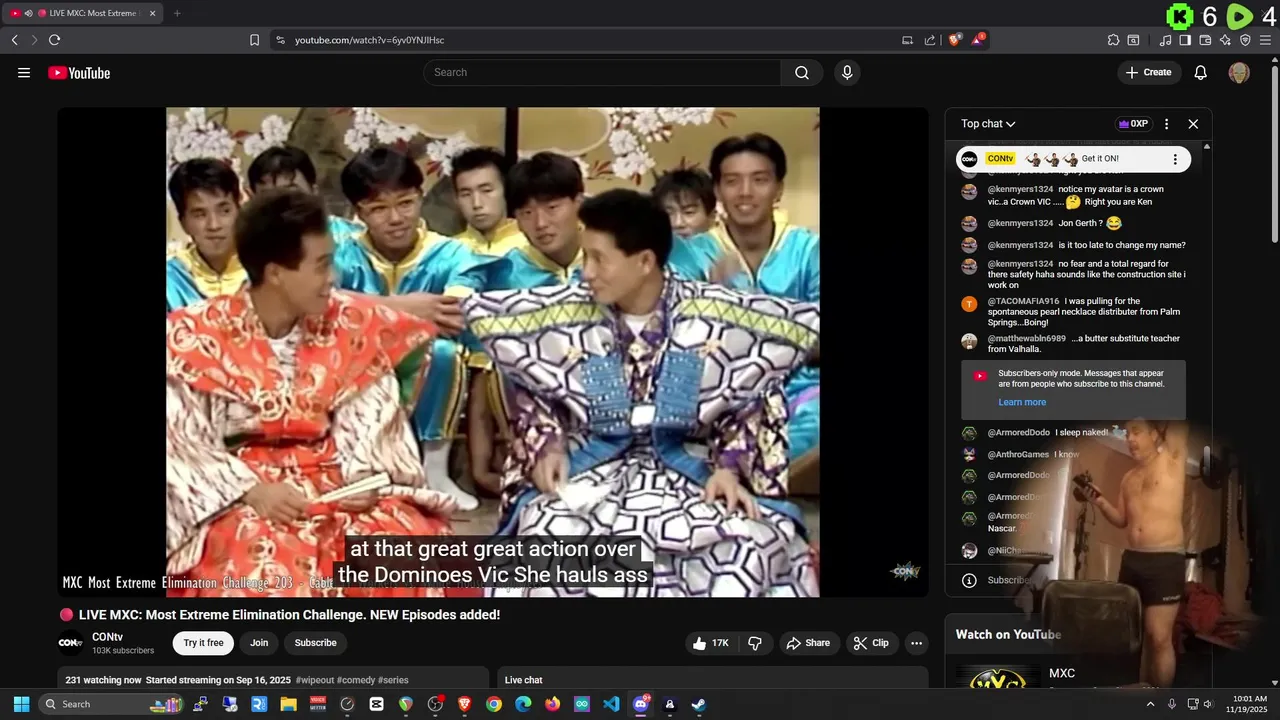Click the Windows taskbar Search box
Viewport: 1280px width, 720px height.
(113, 704)
